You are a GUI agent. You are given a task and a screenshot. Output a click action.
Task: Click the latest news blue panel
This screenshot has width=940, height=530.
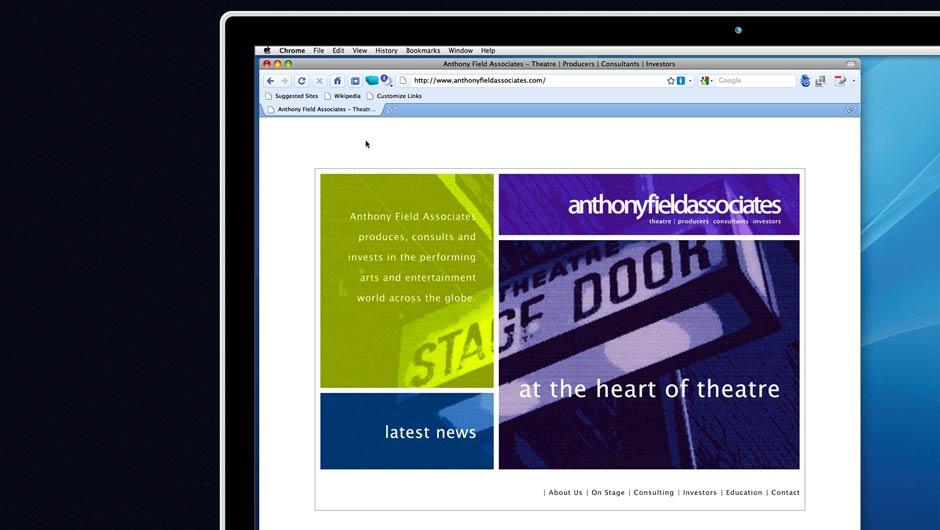(x=407, y=431)
